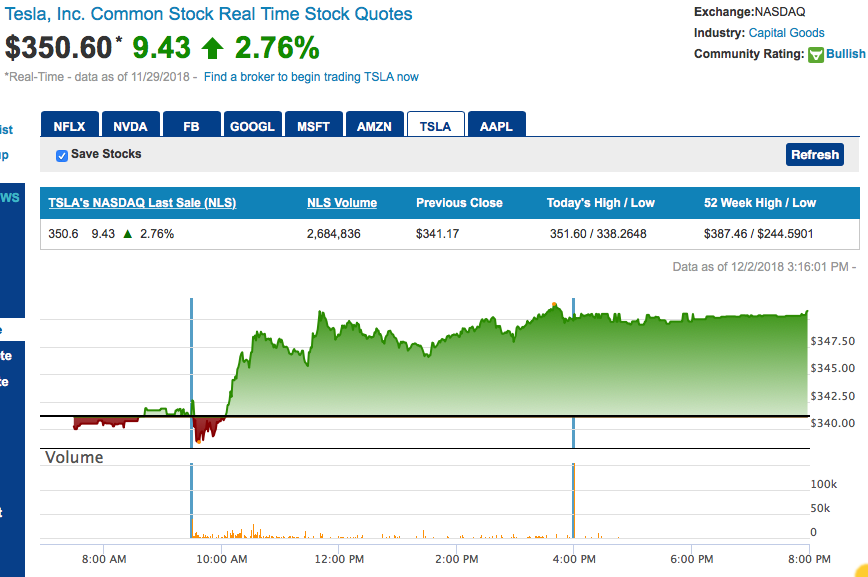Open the MSFT stock tab

click(x=313, y=125)
